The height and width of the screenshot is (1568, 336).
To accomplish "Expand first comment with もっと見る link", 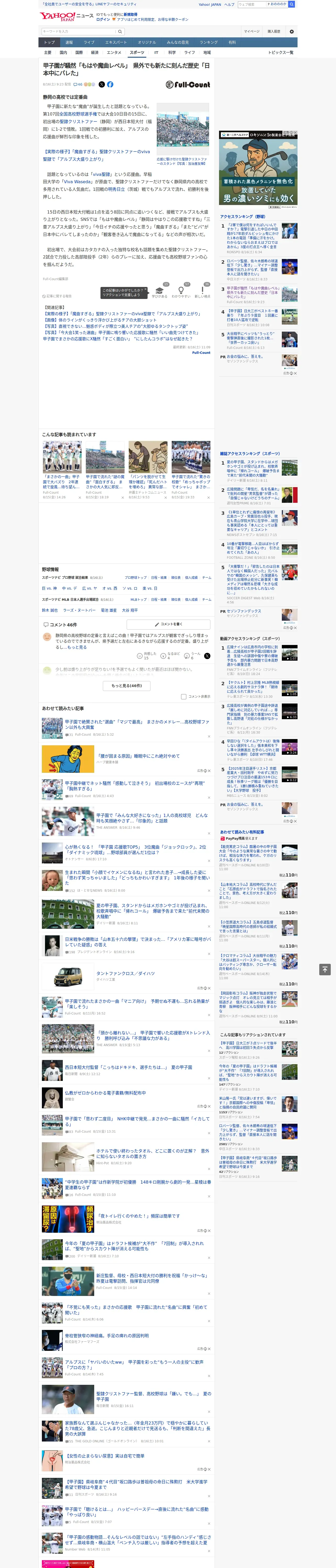I will click(x=77, y=647).
